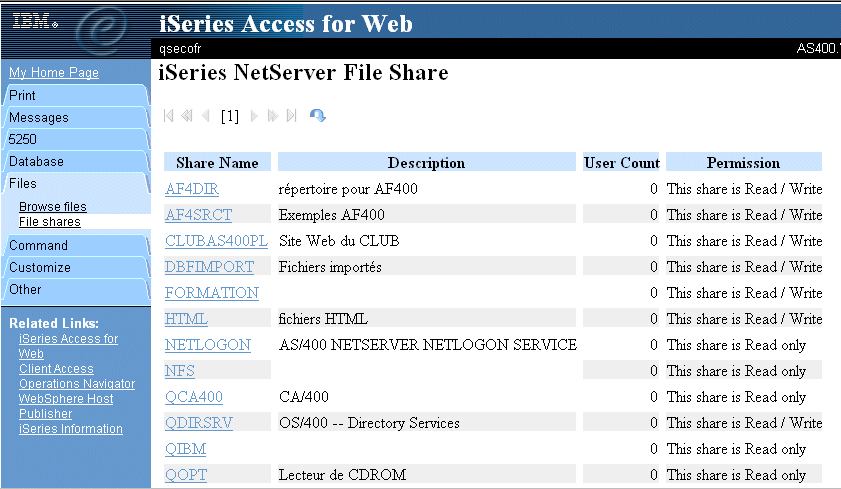Click the IBM logo in header
The width and height of the screenshot is (841, 489).
(x=35, y=21)
